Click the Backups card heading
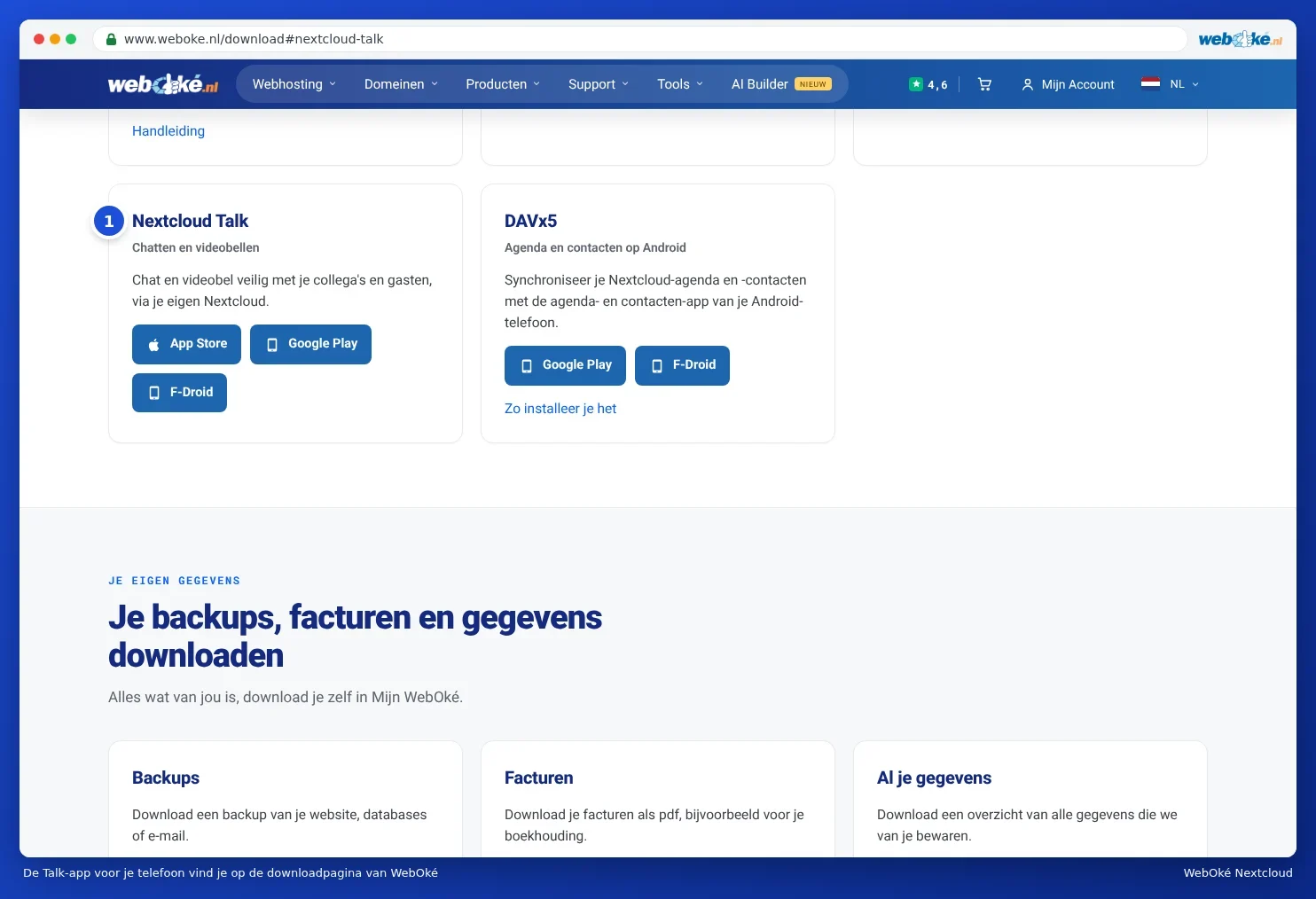This screenshot has width=1316, height=899. tap(166, 778)
